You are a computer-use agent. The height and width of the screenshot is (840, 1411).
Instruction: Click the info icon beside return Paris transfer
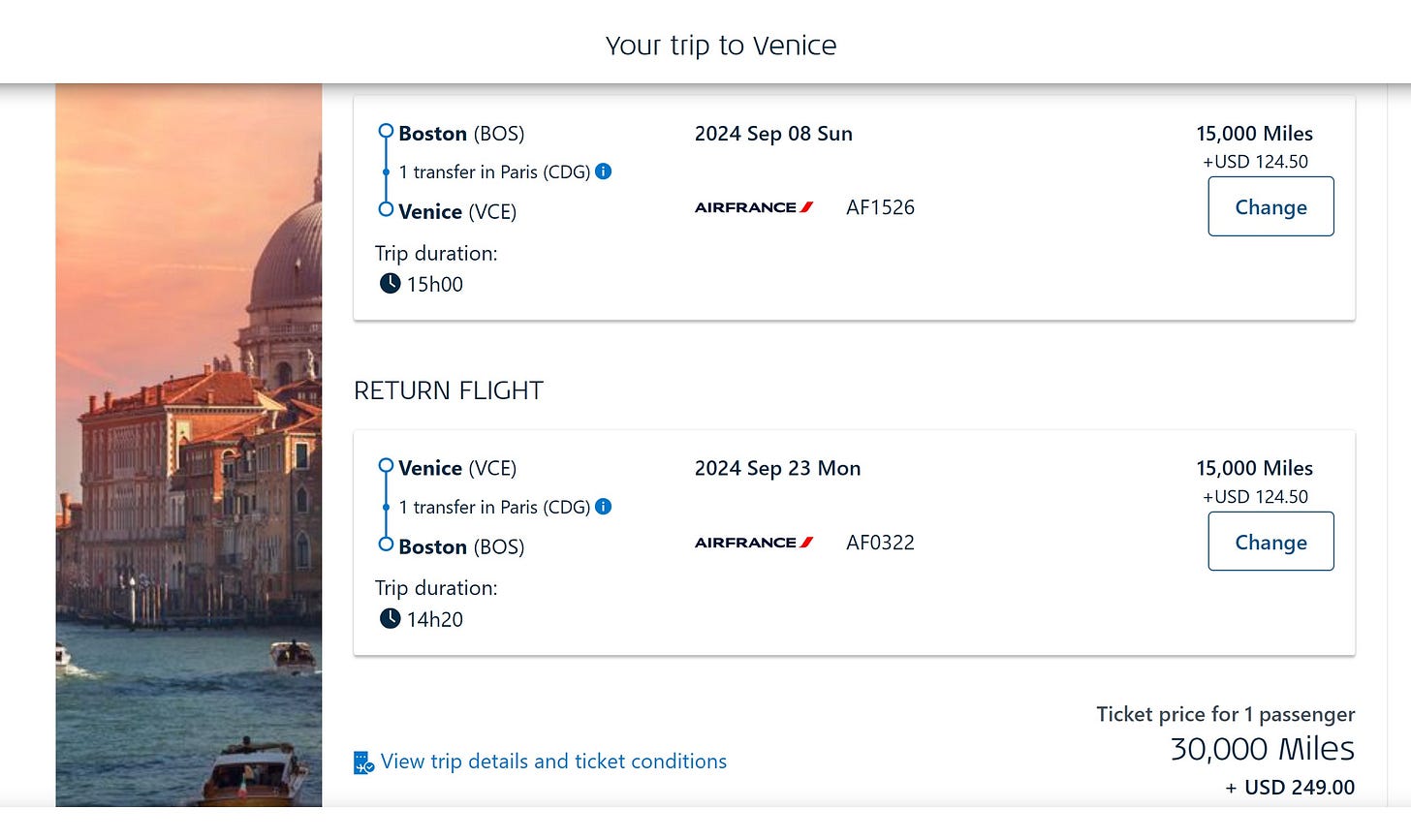603,507
